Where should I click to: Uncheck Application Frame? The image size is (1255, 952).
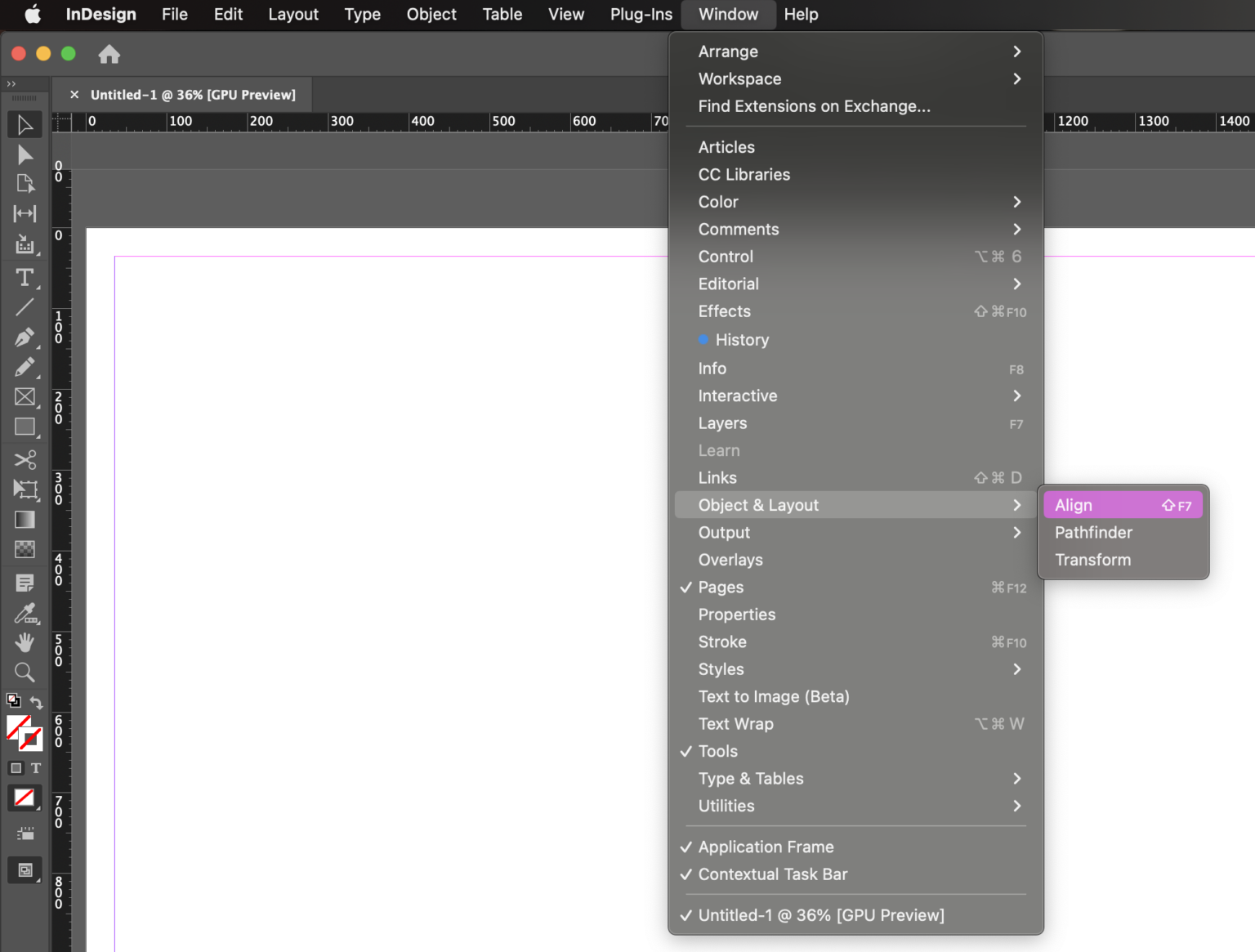coord(766,847)
